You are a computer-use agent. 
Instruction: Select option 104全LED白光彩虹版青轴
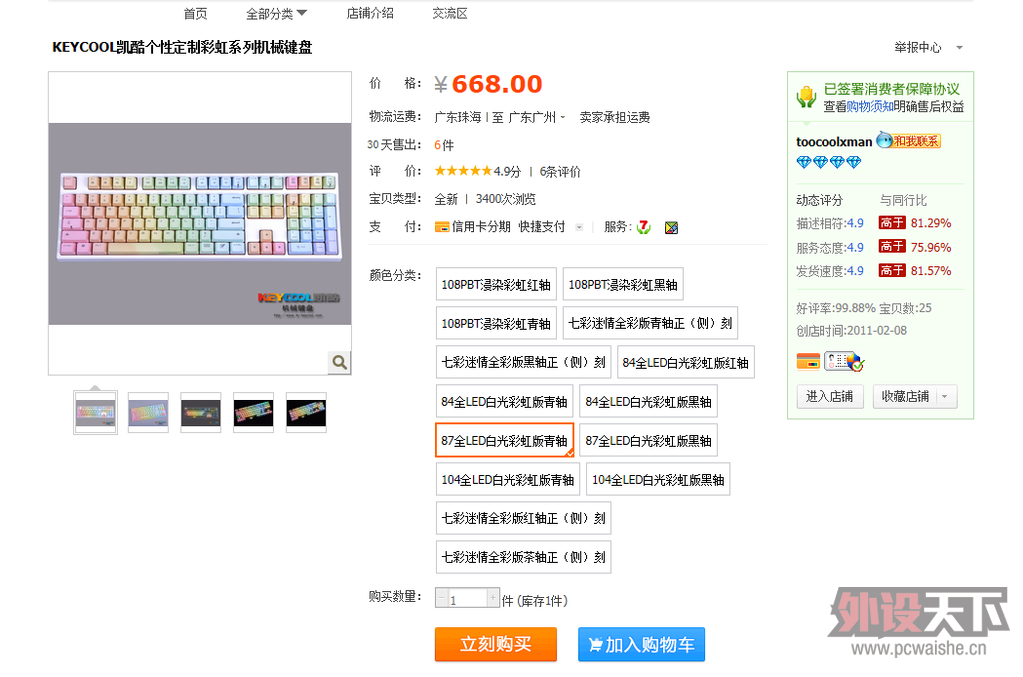508,479
